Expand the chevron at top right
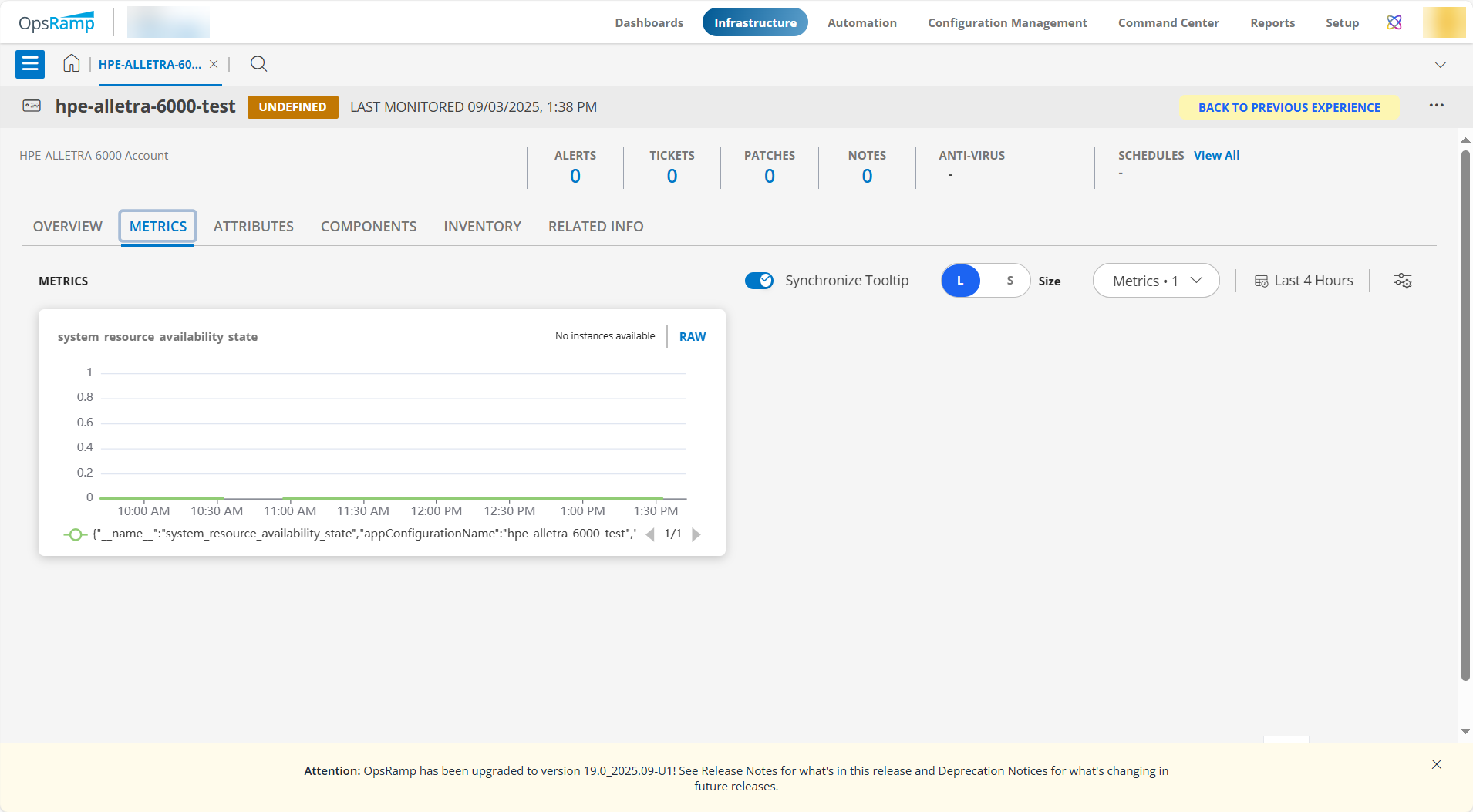 click(x=1440, y=65)
